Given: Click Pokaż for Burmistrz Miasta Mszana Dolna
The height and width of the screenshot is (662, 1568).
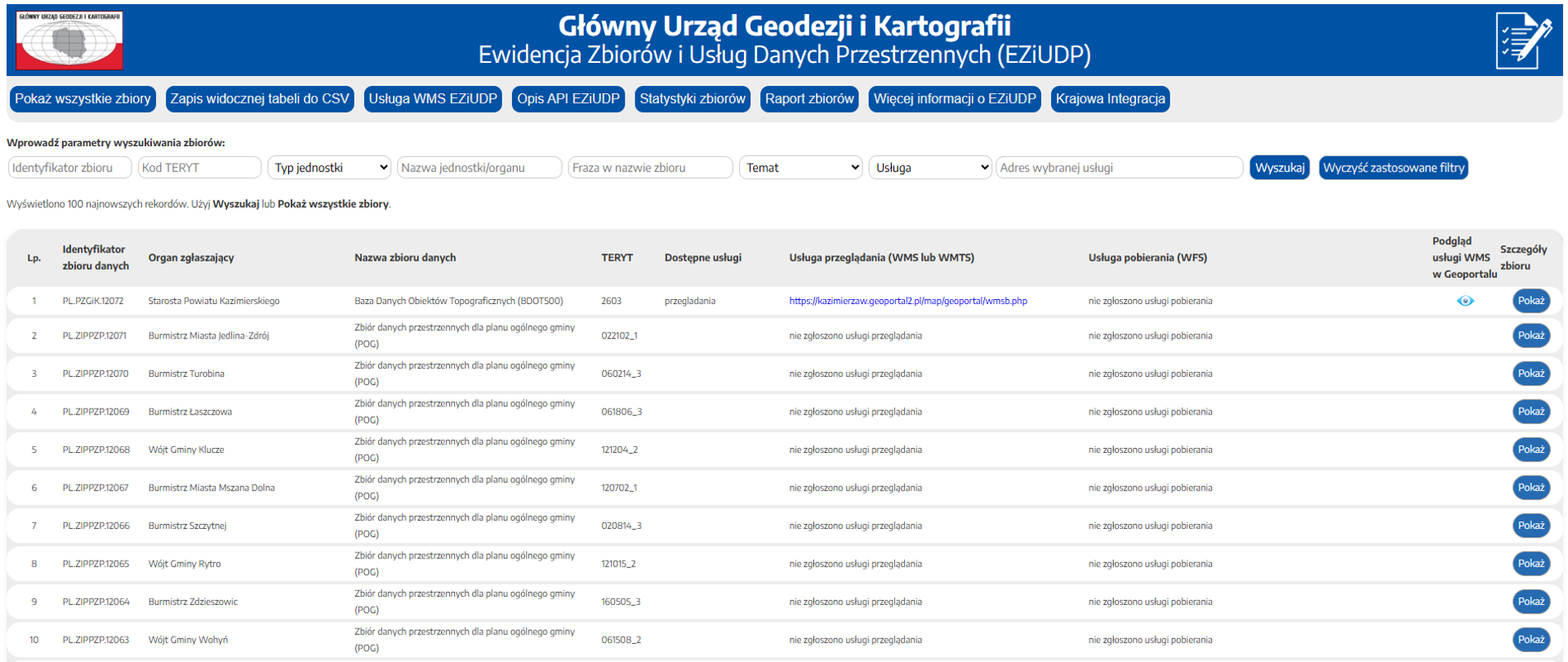Looking at the screenshot, I should [1531, 487].
